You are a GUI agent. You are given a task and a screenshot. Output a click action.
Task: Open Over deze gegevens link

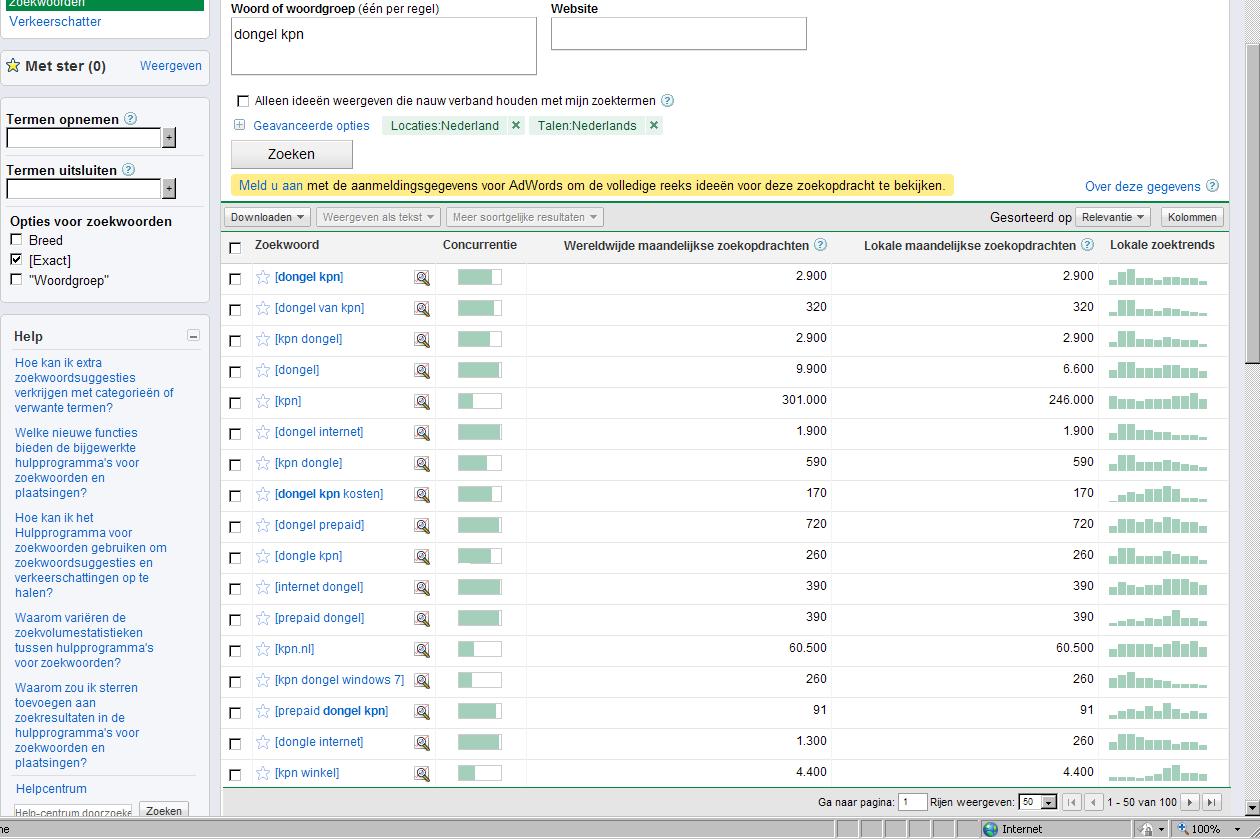tap(1143, 186)
